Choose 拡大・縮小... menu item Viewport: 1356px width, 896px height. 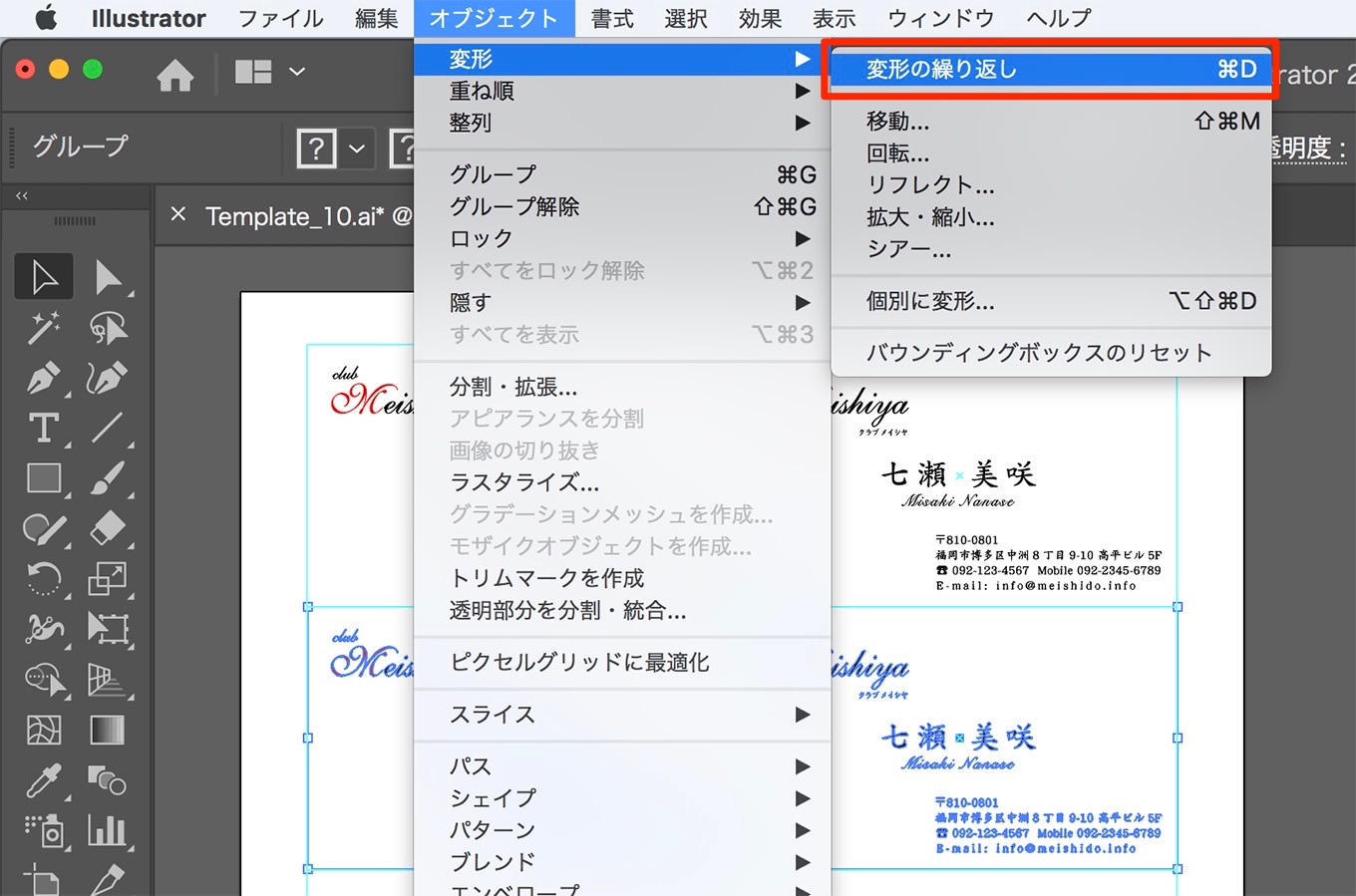point(1051,217)
